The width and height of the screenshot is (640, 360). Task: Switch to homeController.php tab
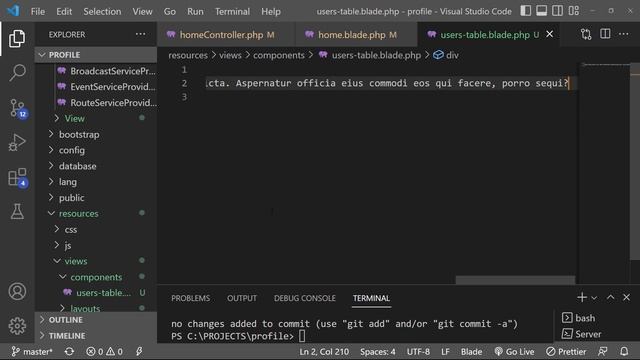point(225,35)
